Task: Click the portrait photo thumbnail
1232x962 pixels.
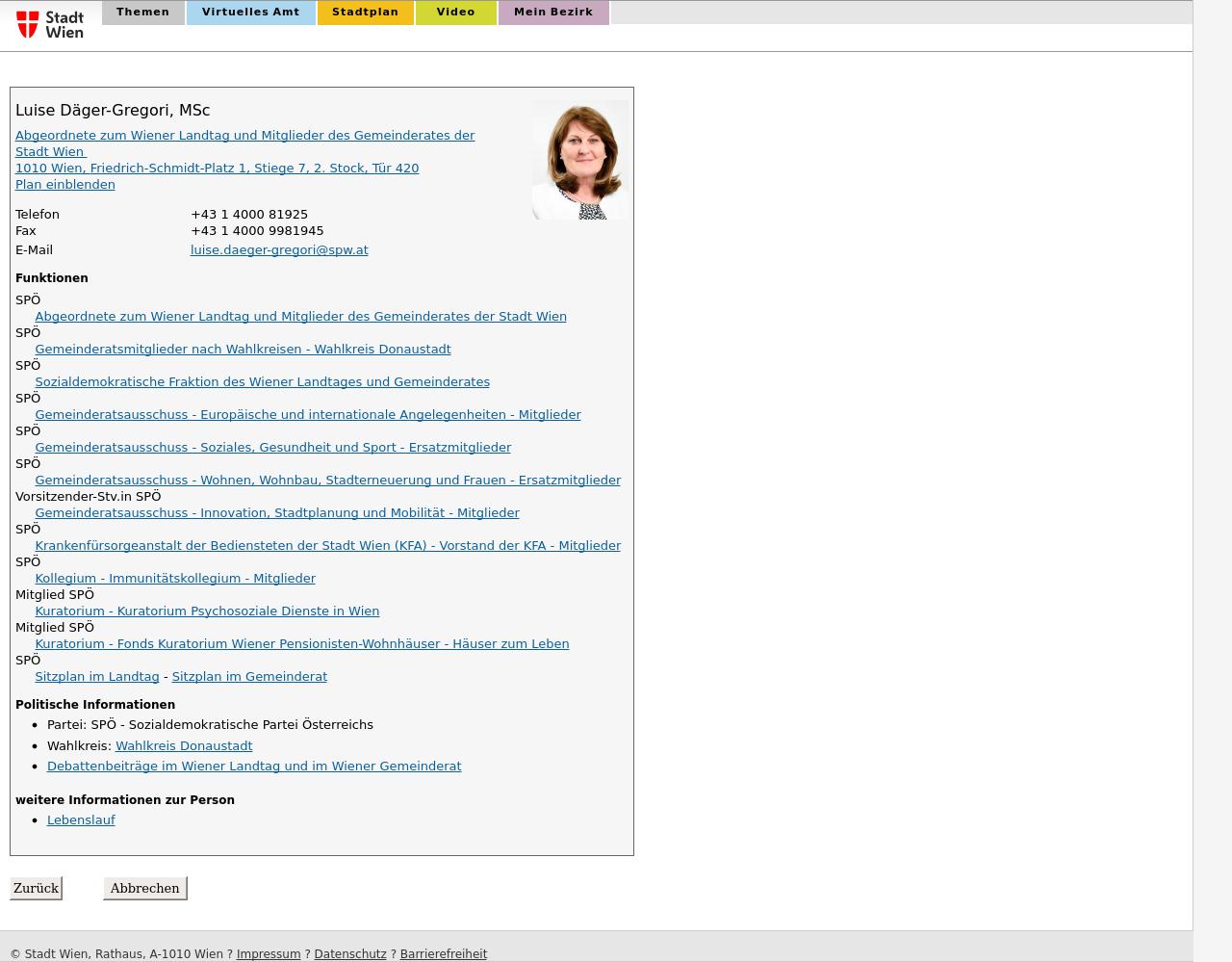Action: click(x=579, y=160)
